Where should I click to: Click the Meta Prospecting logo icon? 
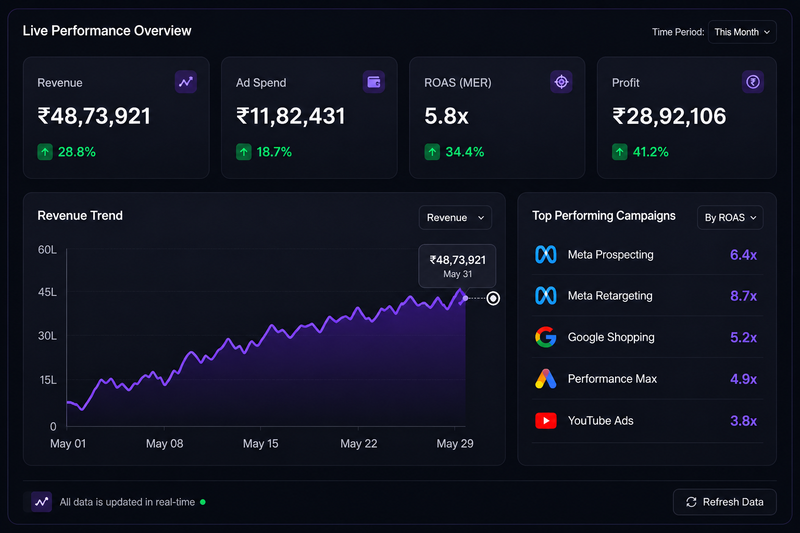click(x=545, y=254)
